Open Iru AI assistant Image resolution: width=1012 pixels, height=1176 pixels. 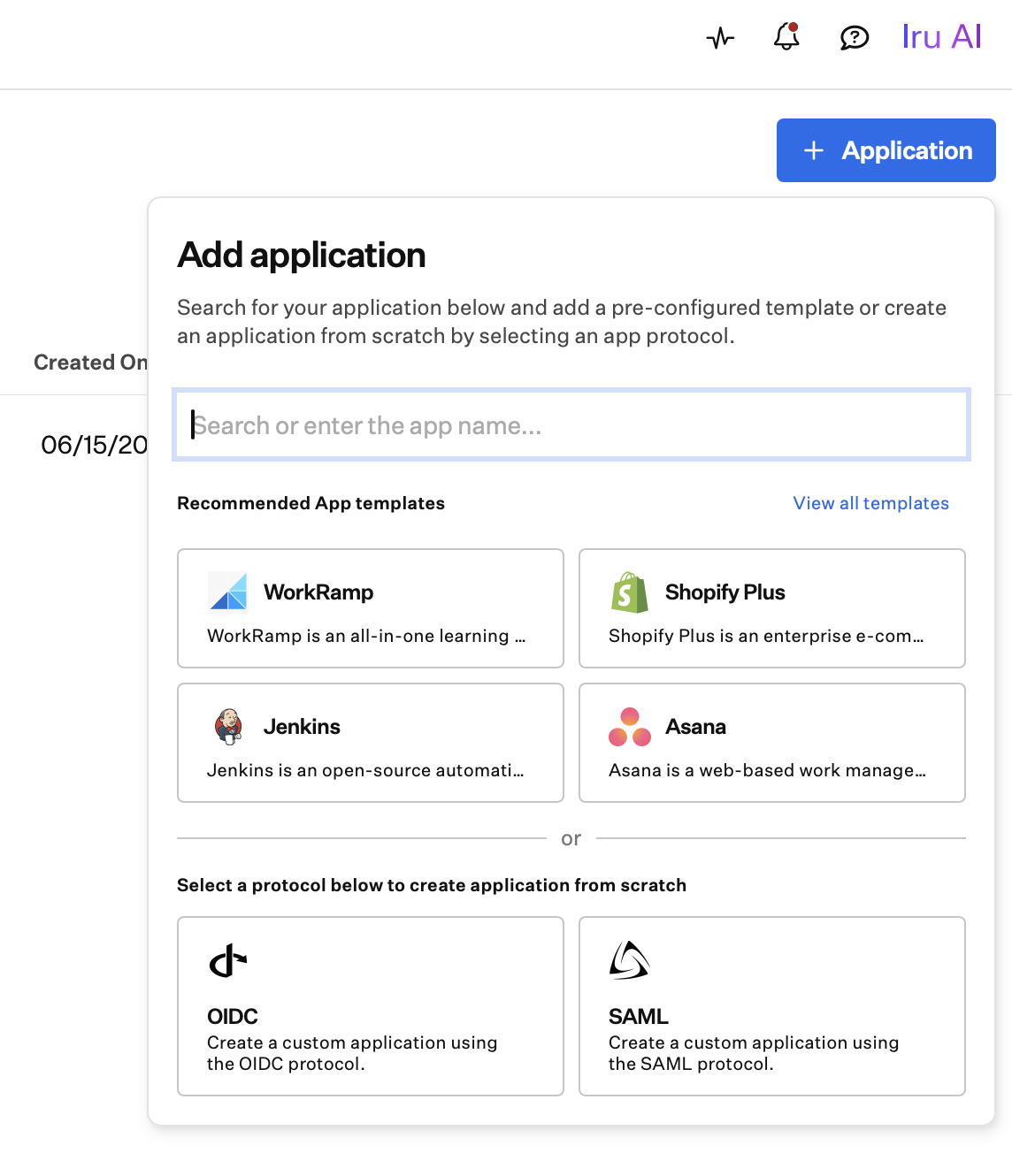click(x=941, y=37)
